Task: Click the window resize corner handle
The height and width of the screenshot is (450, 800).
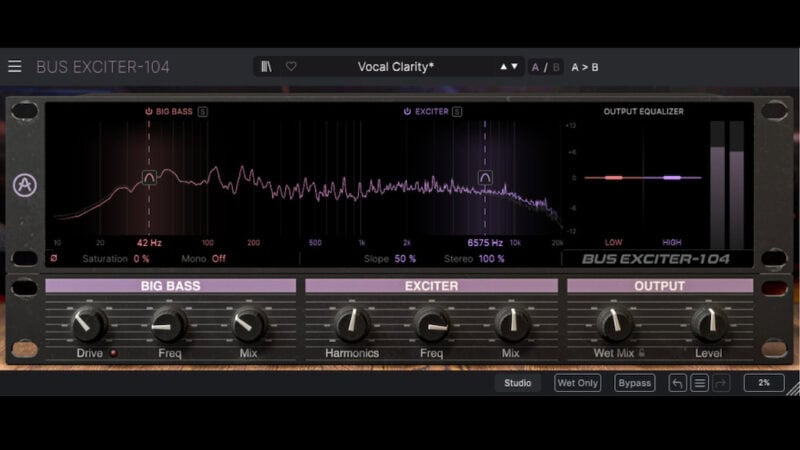Action: [793, 389]
